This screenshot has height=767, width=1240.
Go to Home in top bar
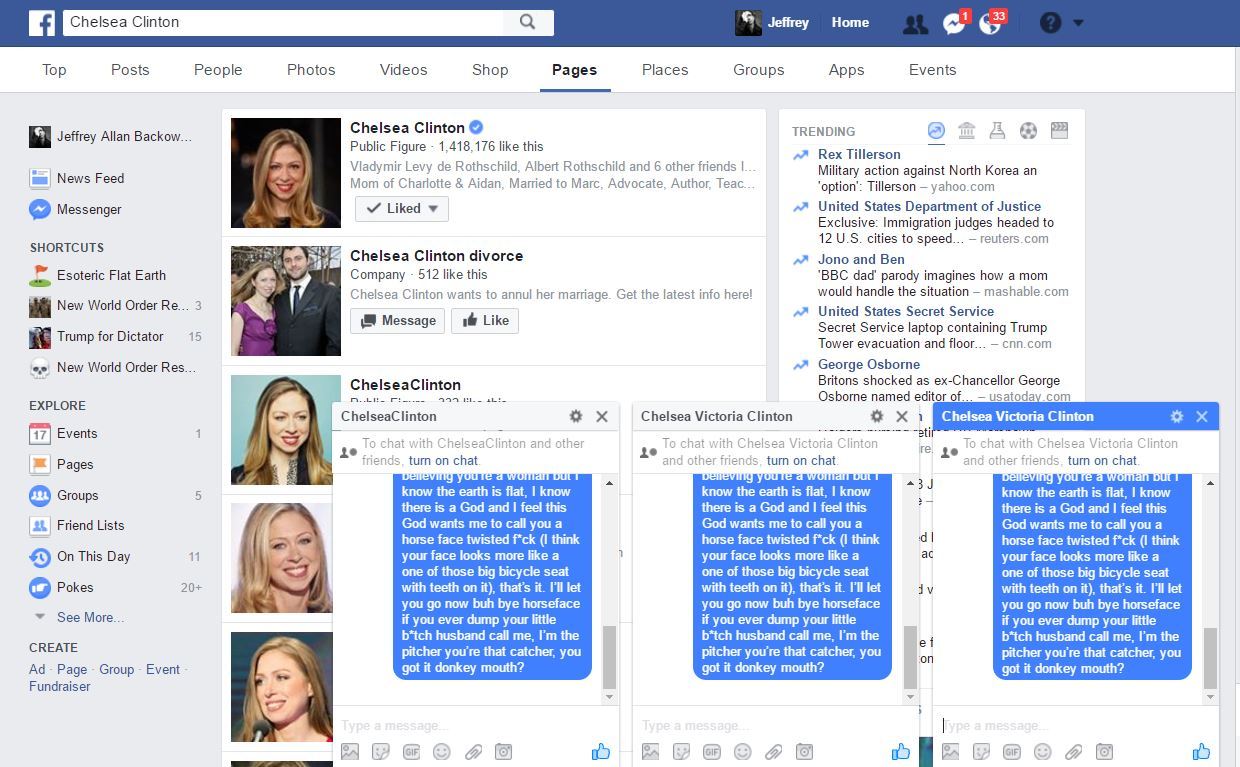tap(850, 23)
